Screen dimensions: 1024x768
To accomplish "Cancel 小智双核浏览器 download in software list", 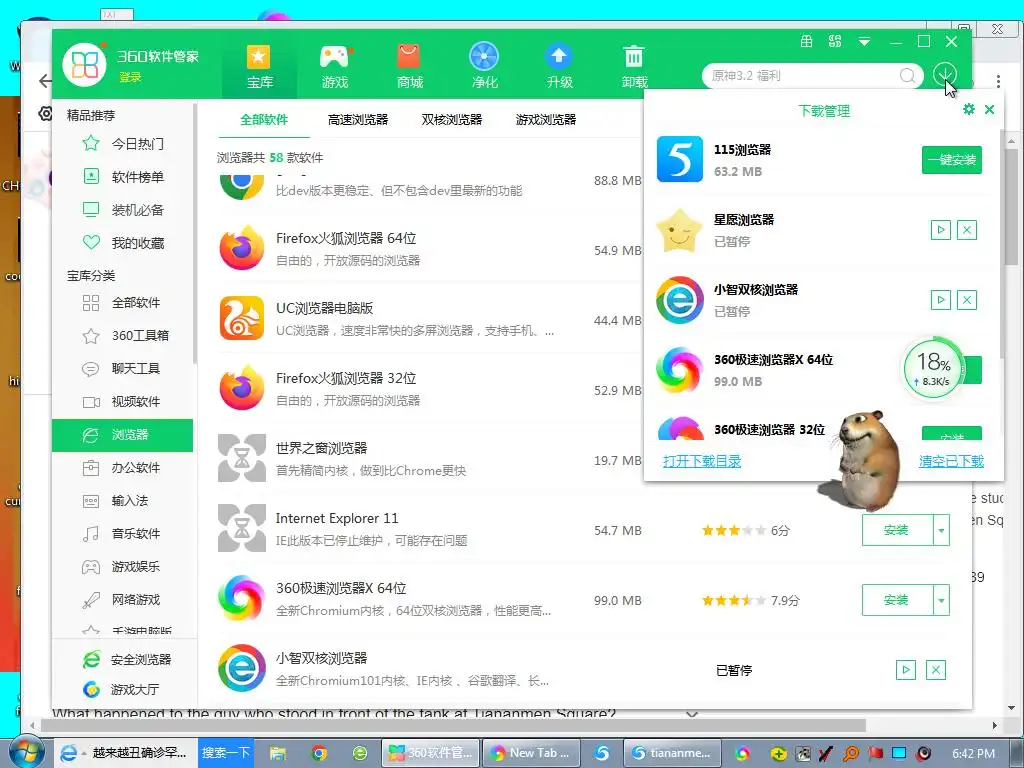I will pos(936,670).
